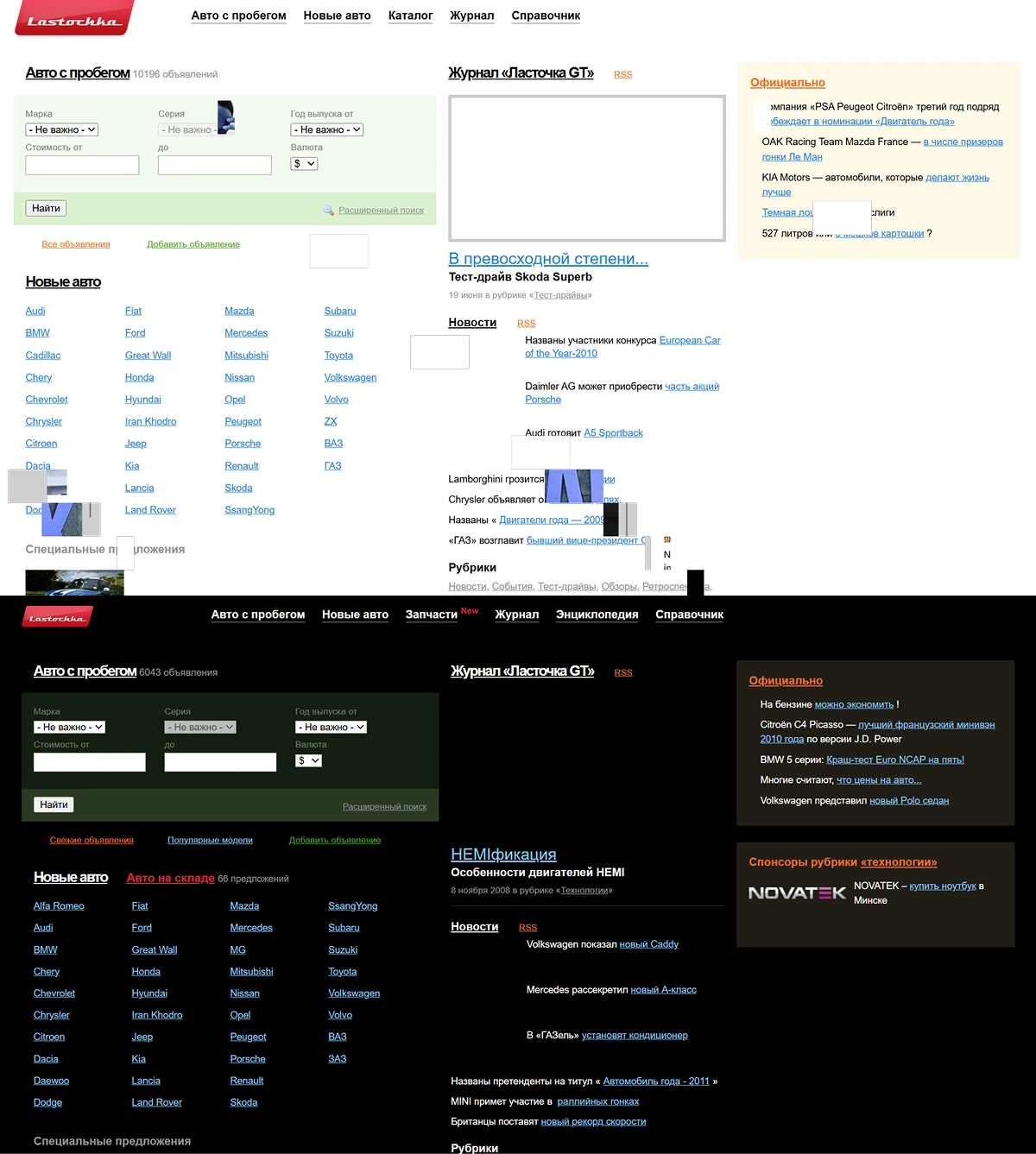Open Добавить объявление on the light page
The height and width of the screenshot is (1154, 1036).
(x=193, y=244)
